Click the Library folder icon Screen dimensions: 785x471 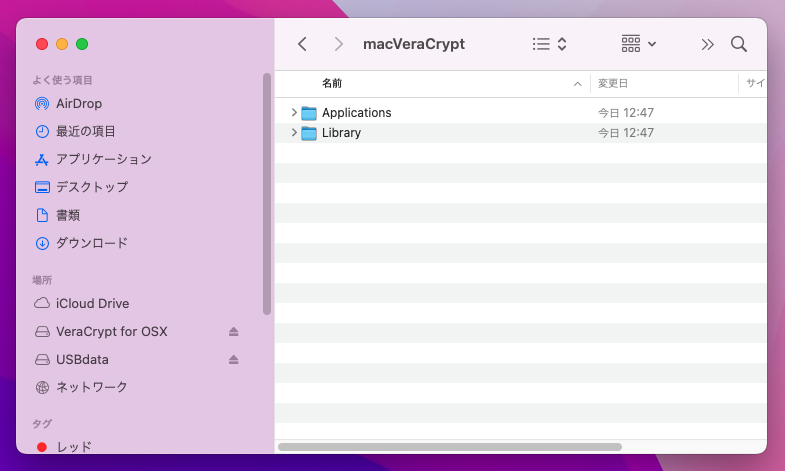pyautogui.click(x=309, y=133)
